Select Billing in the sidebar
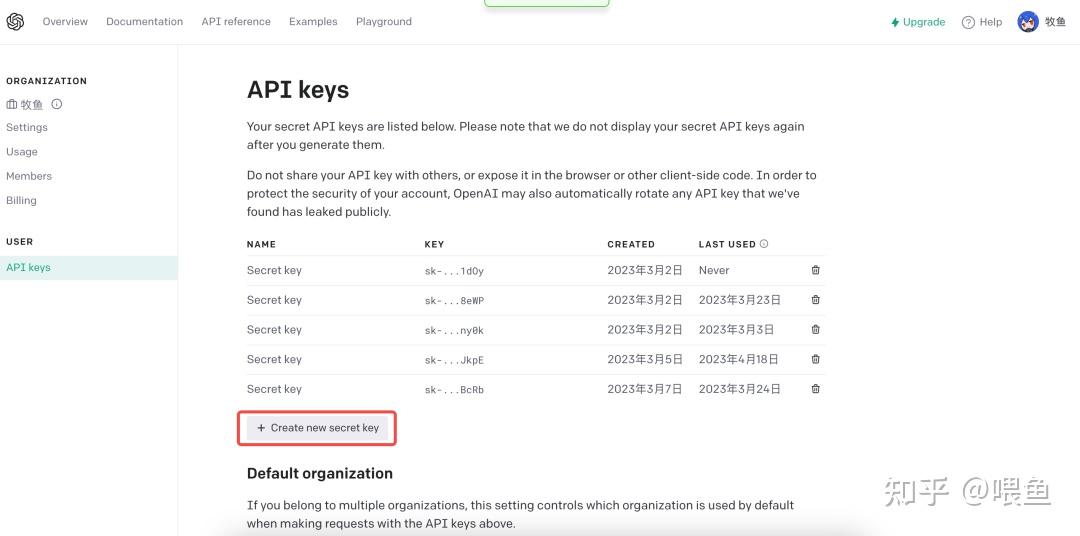The width and height of the screenshot is (1080, 536). click(21, 200)
